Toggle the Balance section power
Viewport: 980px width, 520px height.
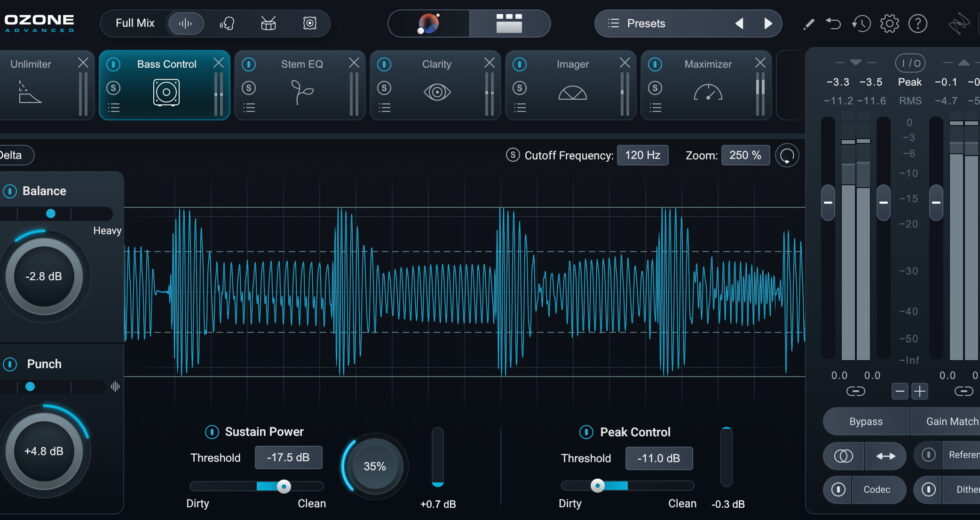tap(10, 191)
